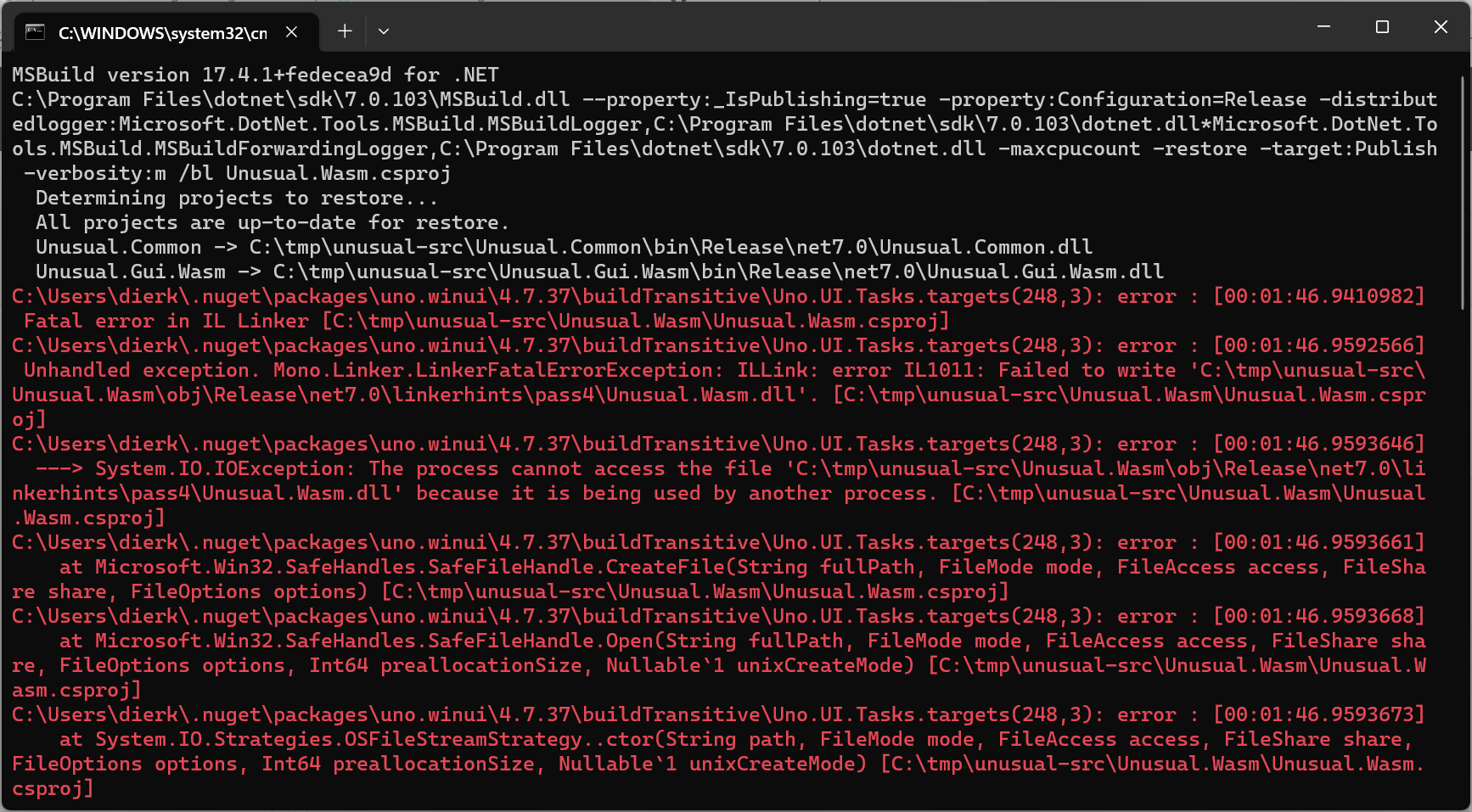The image size is (1472, 812).
Task: Click the cmd prompt icon on the tab
Action: click(x=34, y=31)
